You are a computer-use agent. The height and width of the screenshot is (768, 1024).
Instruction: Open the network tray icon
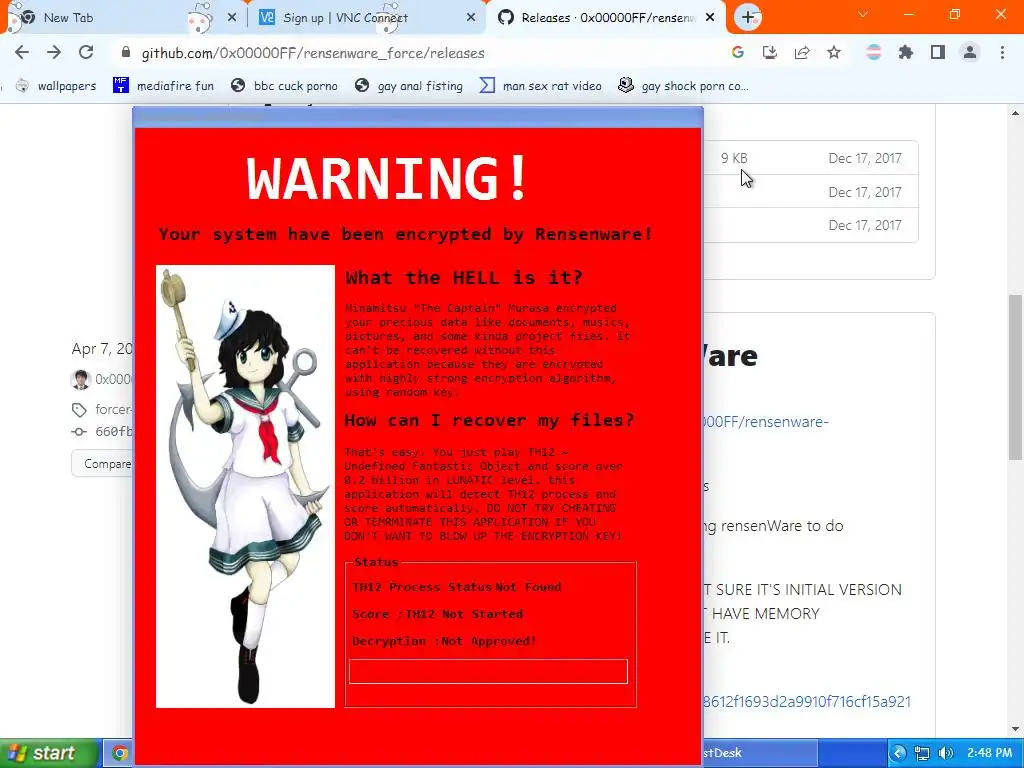922,753
